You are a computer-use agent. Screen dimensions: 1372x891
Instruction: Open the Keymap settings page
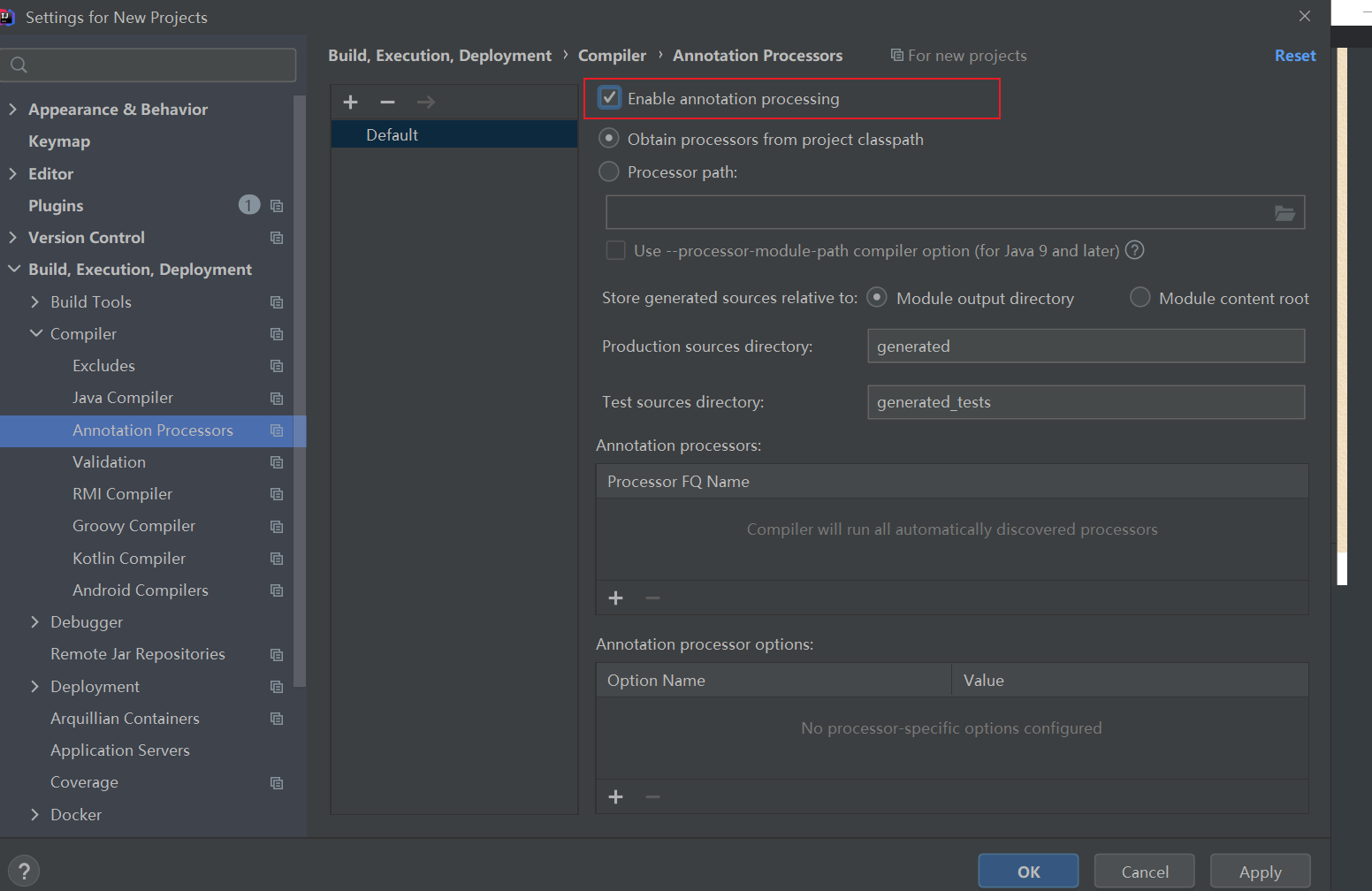pos(59,141)
